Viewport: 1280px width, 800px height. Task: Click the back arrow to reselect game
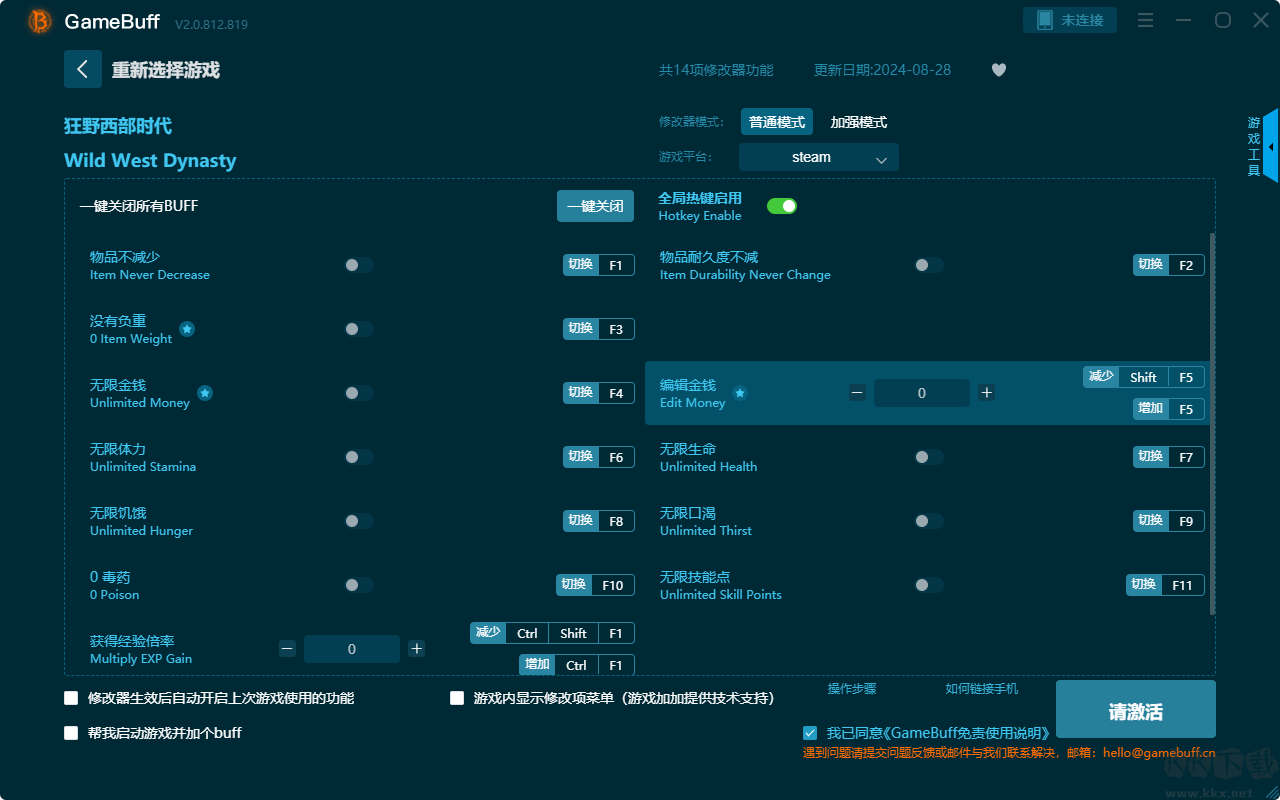click(x=83, y=69)
